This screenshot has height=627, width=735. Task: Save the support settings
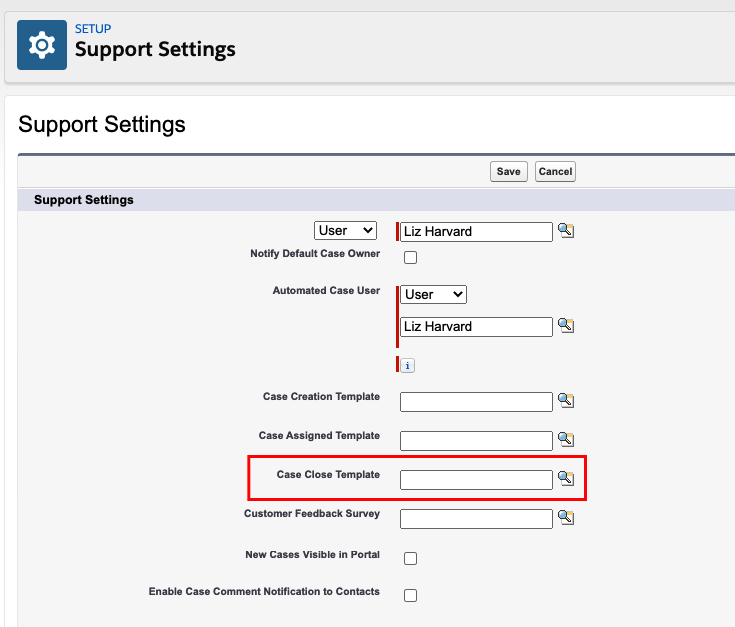(509, 172)
